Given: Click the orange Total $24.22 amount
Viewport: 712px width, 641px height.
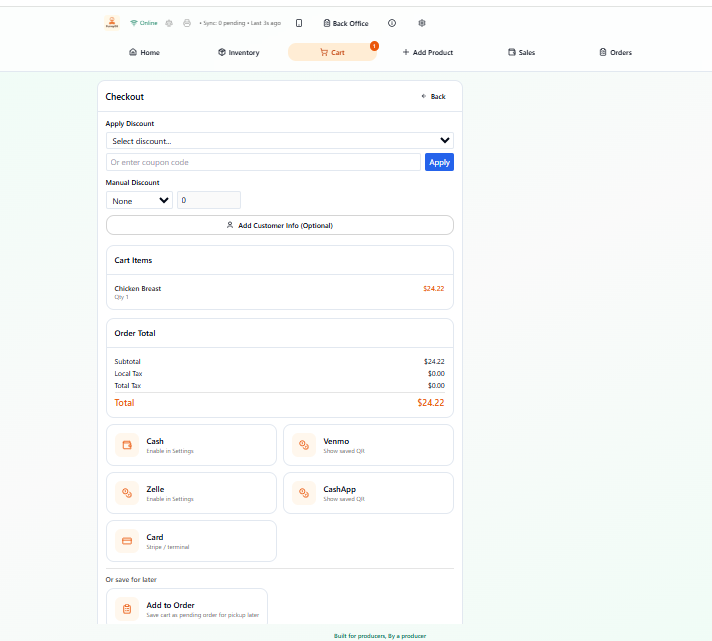Looking at the screenshot, I should coord(430,403).
